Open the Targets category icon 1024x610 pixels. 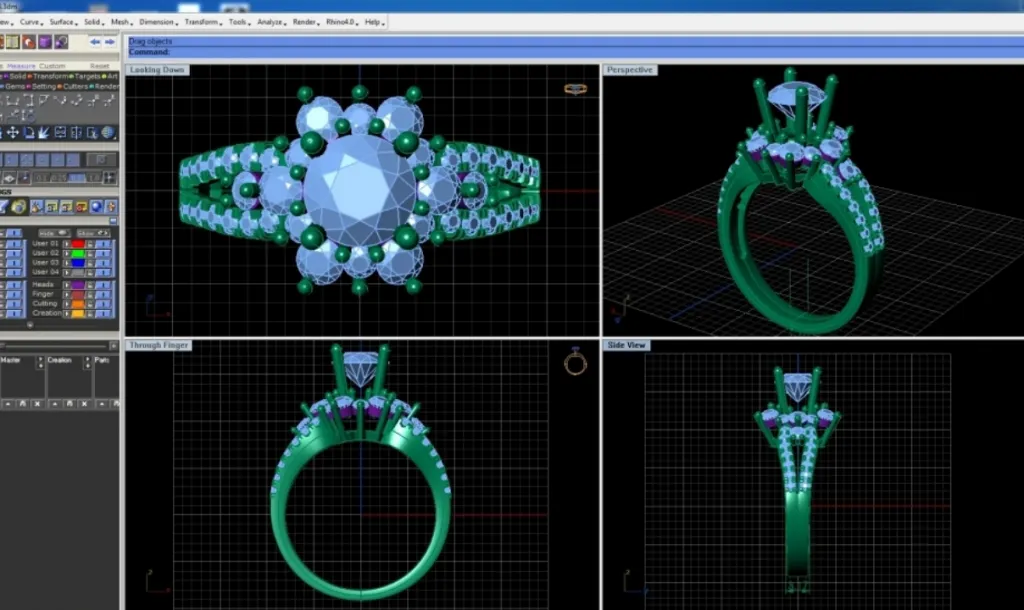pos(72,76)
